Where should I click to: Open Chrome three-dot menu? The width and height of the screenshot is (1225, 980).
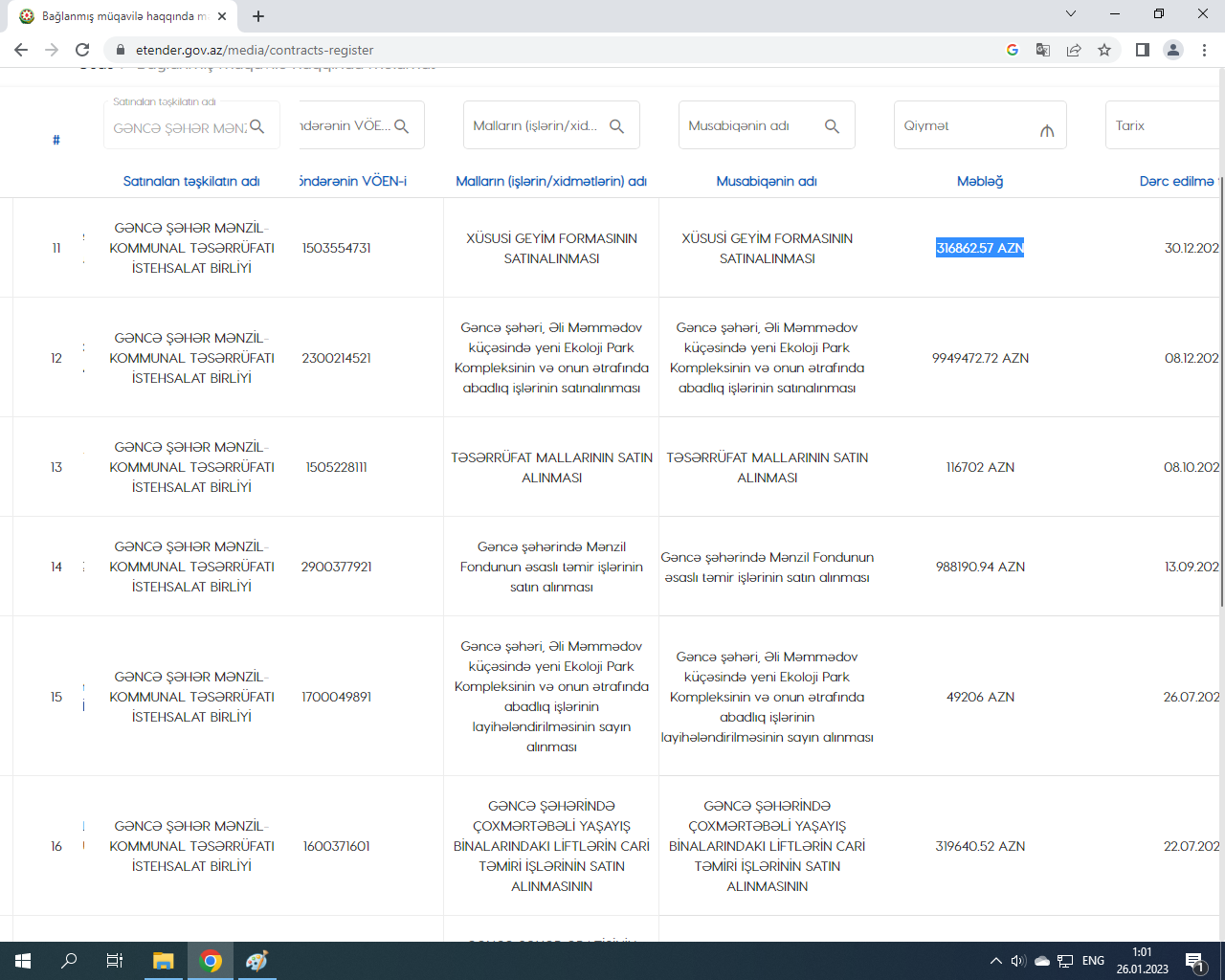click(x=1204, y=50)
